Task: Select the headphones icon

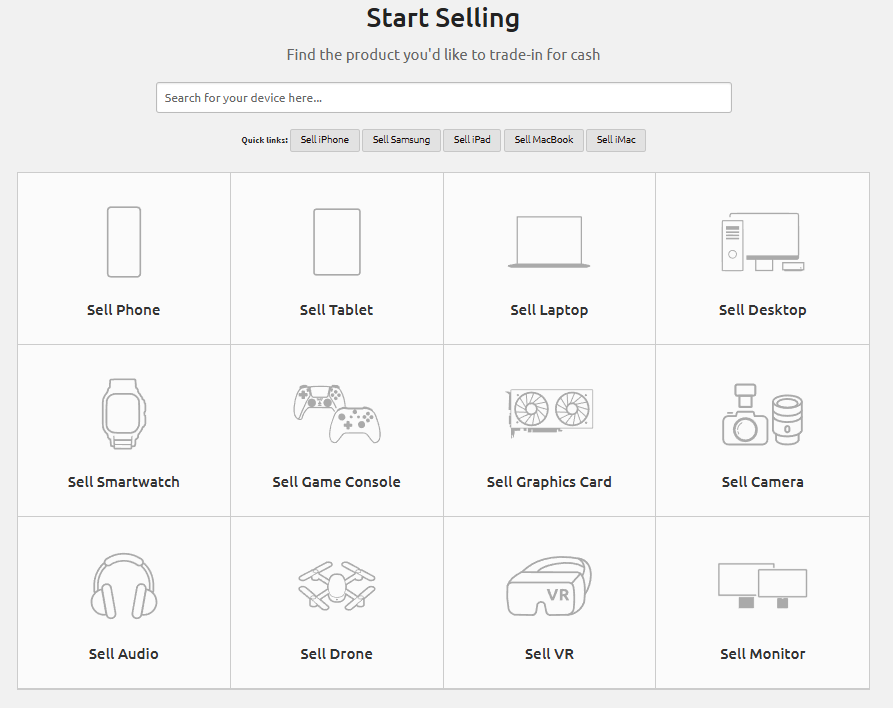Action: coord(124,586)
